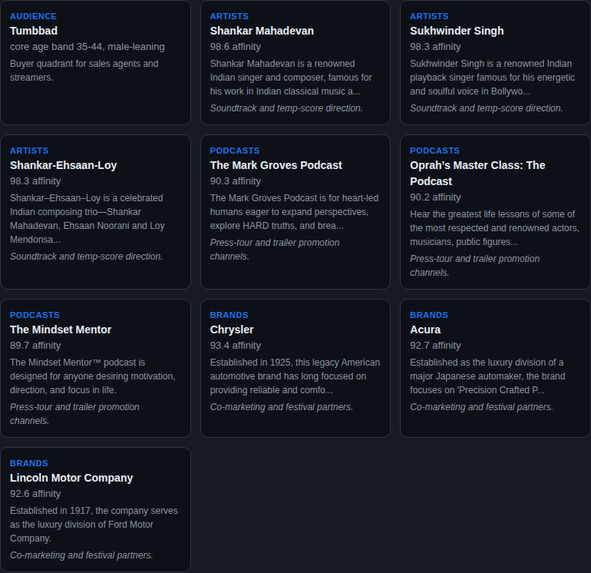Screen dimensions: 591x573
Task: Open the Shankar-Ehsaan-Loy card title
Action: (63, 165)
